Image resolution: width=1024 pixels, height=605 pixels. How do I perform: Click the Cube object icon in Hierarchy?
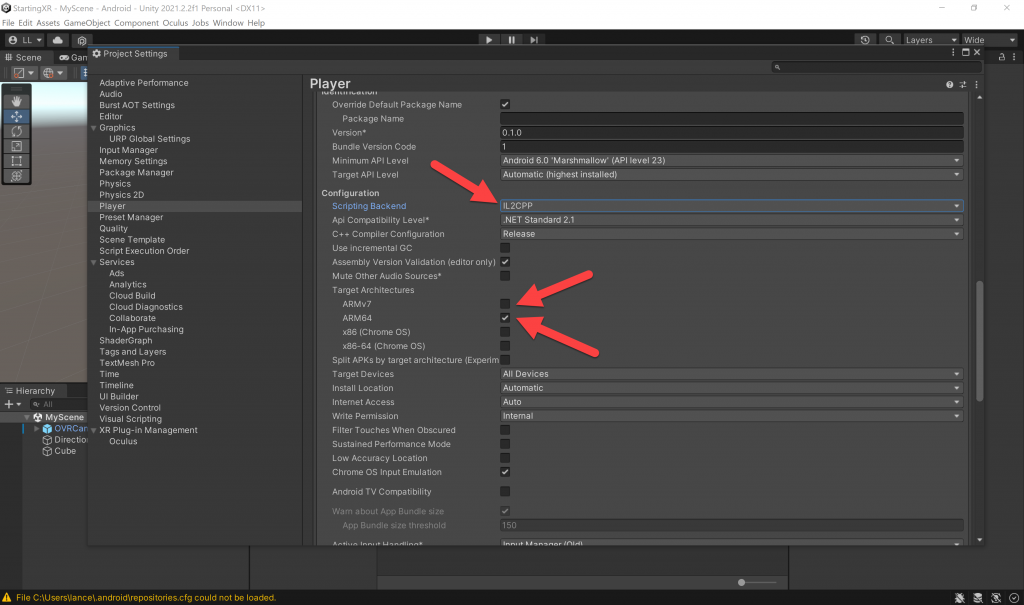coord(47,451)
